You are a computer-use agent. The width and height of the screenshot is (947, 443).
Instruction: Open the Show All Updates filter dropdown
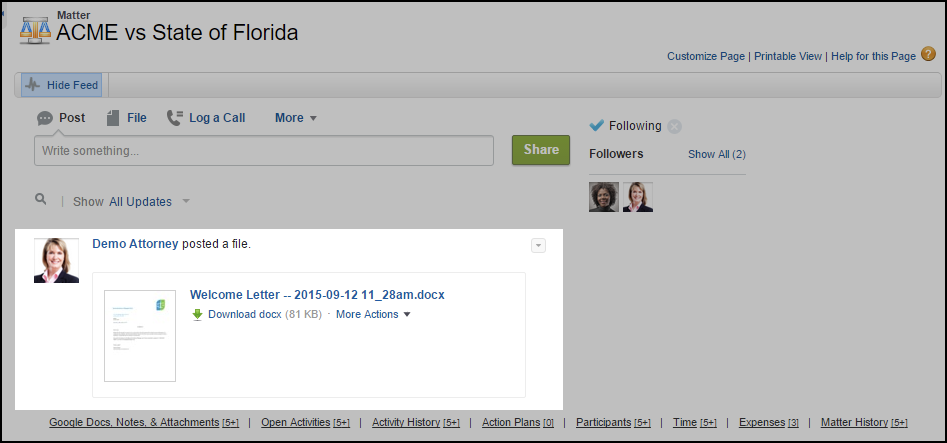(x=149, y=202)
